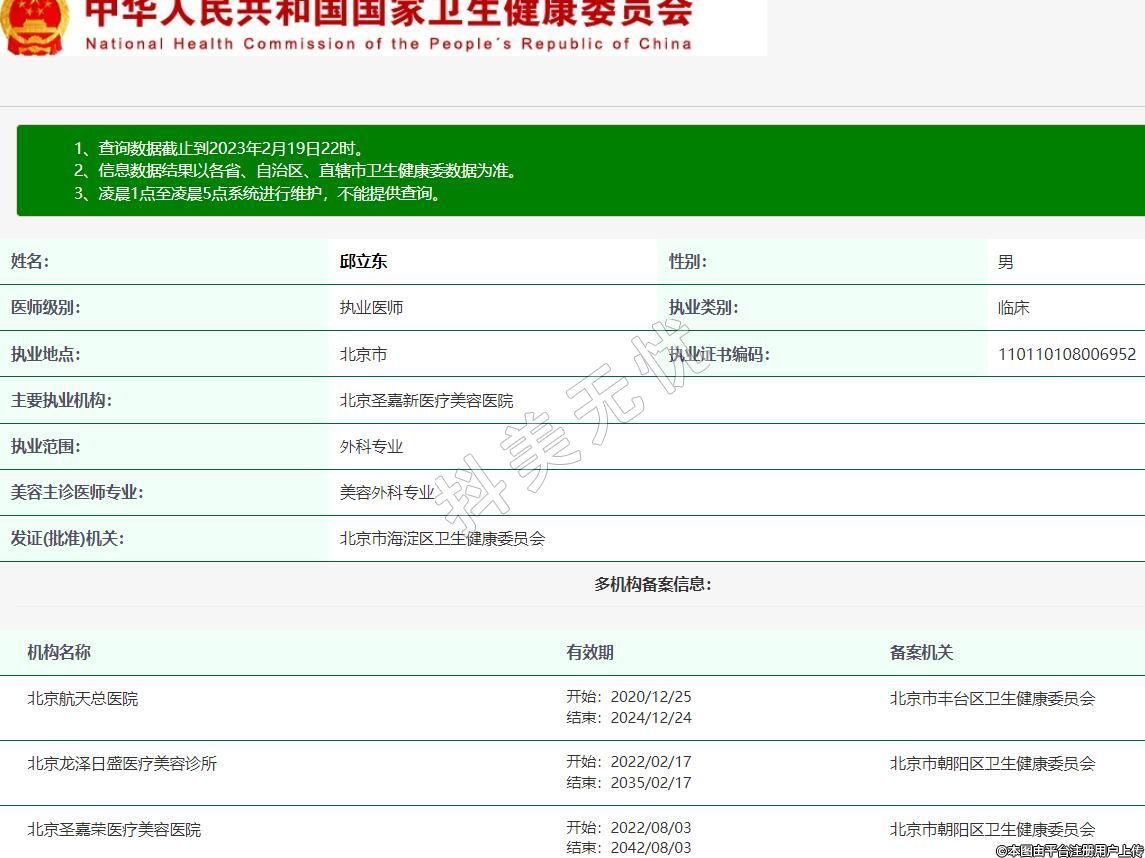Select the 北京市 practice location value
1145x858 pixels.
pos(363,354)
